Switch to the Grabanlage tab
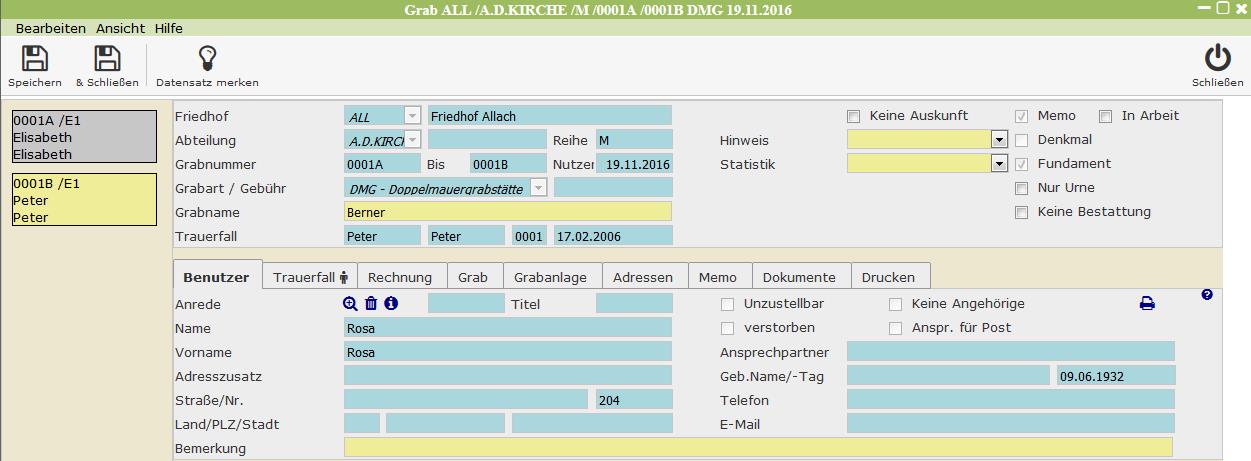Screen dimensions: 1251x461 (551, 277)
